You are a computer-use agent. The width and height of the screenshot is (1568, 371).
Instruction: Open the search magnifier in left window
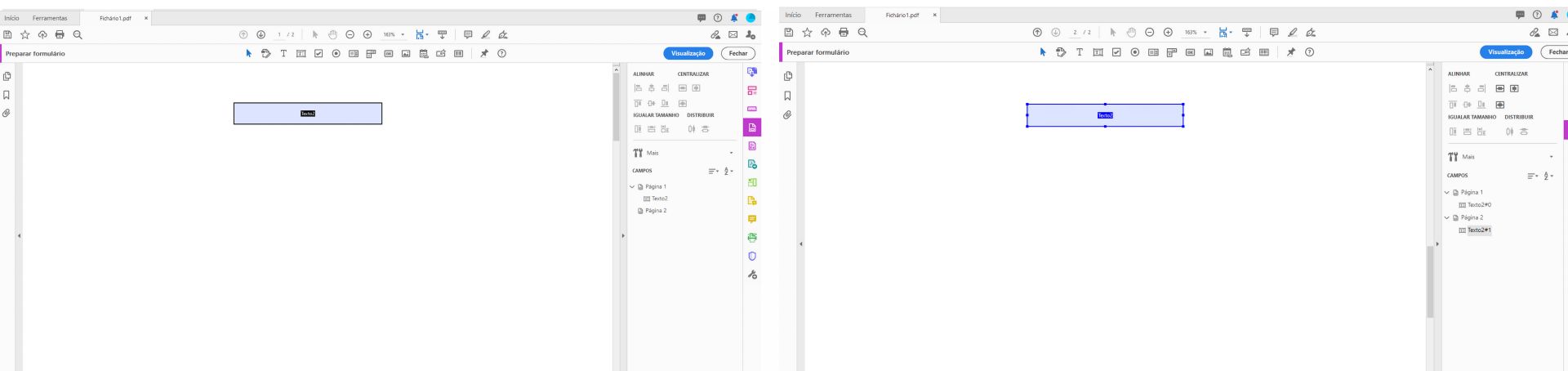click(78, 35)
